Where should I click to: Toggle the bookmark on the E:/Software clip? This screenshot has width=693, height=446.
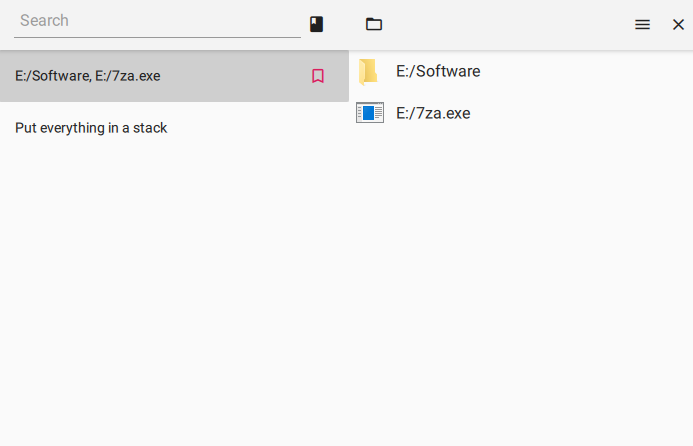click(318, 76)
